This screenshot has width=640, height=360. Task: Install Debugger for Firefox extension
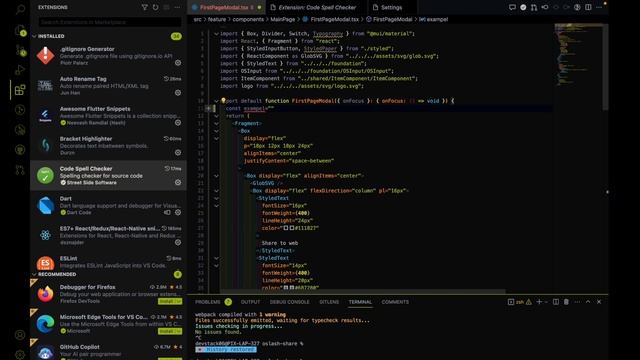pyautogui.click(x=170, y=301)
